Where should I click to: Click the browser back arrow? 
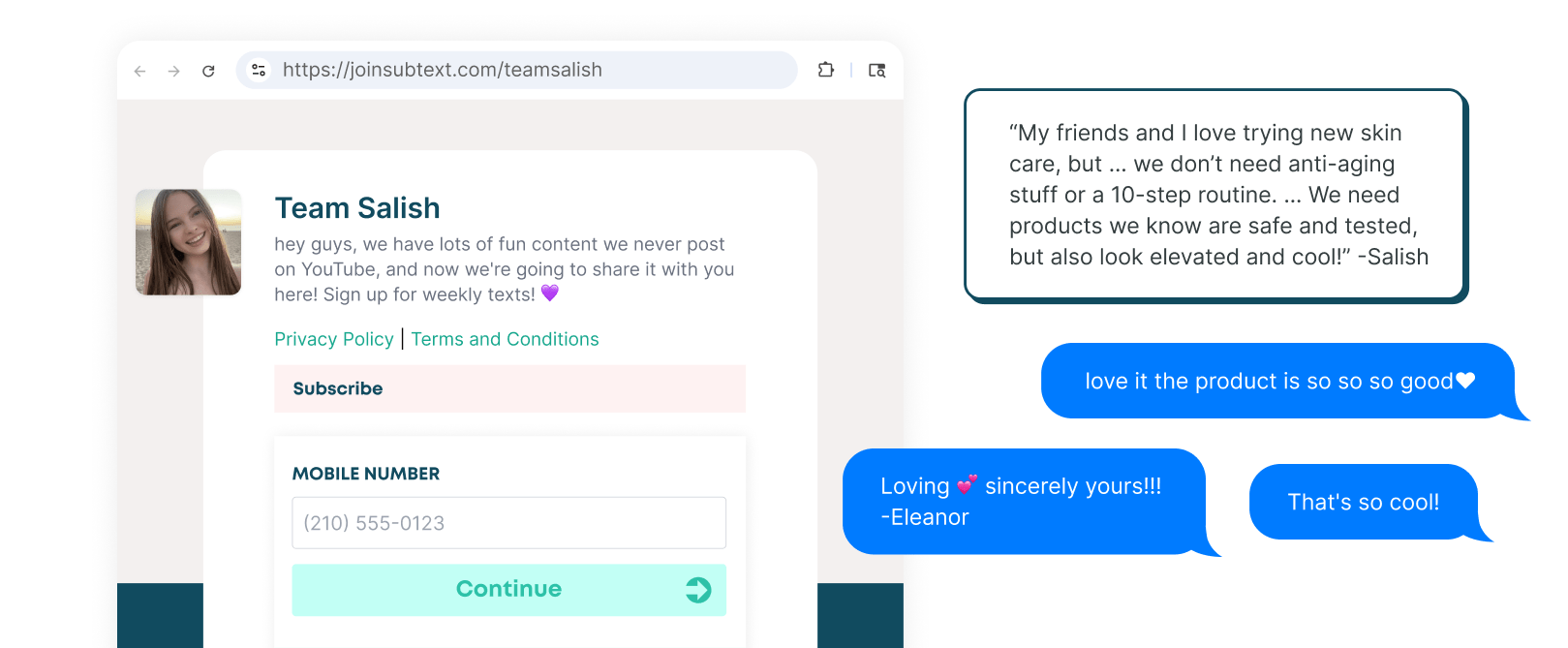(x=140, y=71)
